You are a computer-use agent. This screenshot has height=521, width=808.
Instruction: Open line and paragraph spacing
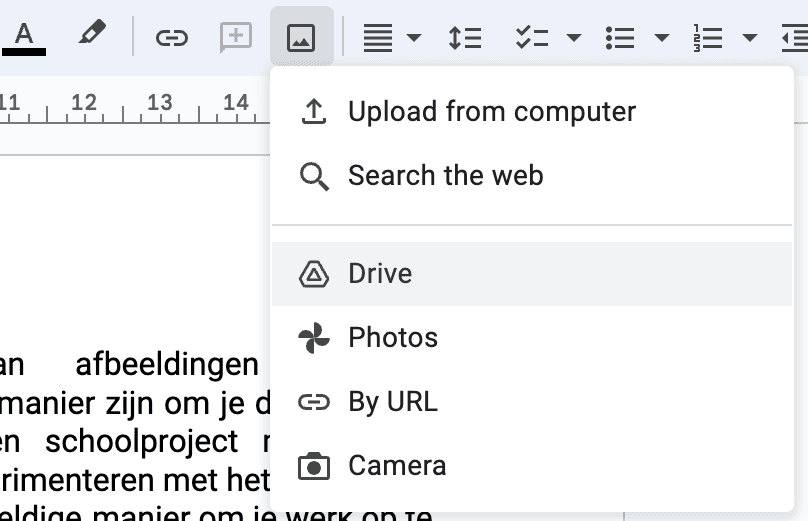click(x=465, y=38)
